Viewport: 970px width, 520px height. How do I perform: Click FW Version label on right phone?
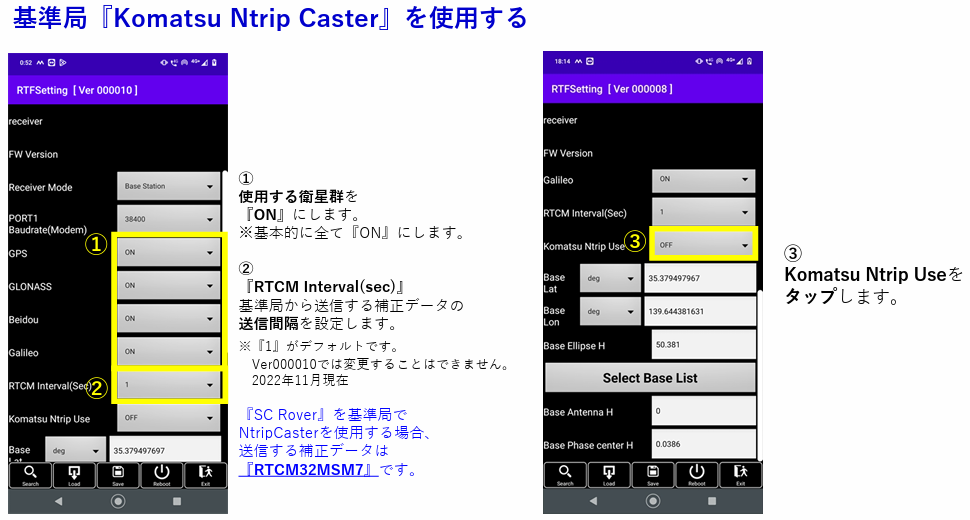[x=568, y=153]
